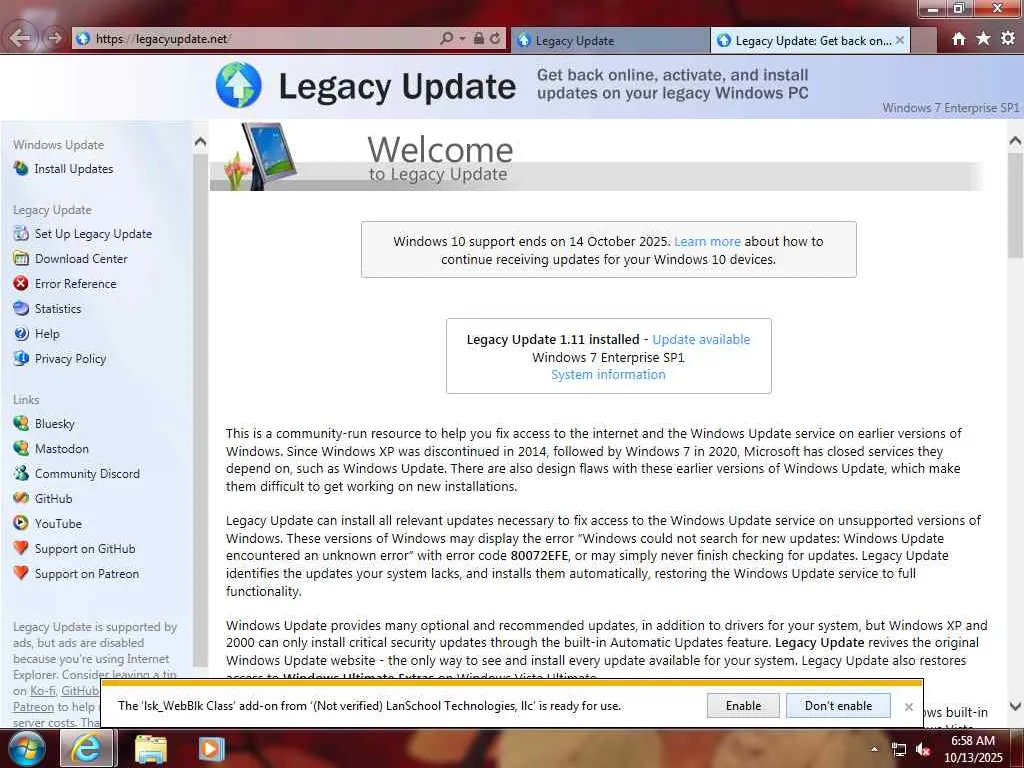
Task: Click the Internet Explorer taskbar button
Action: (x=87, y=748)
